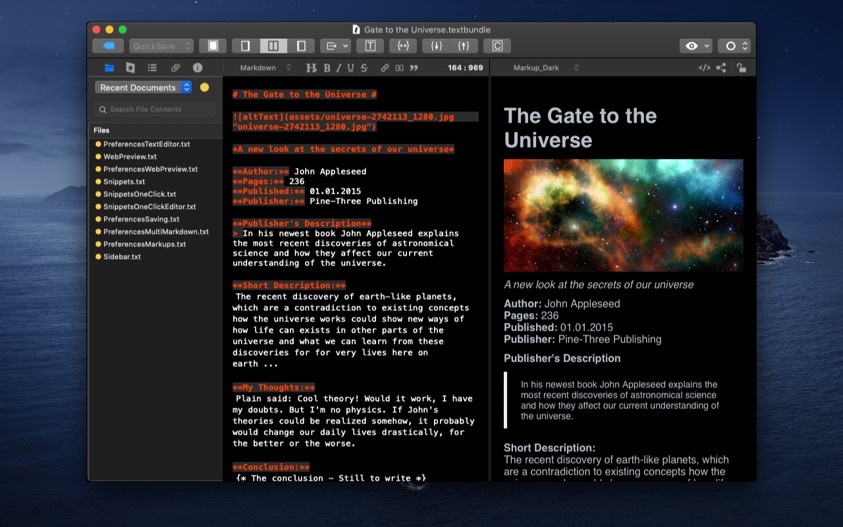This screenshot has width=843, height=527.
Task: Click the boxed T text tool icon
Action: pyautogui.click(x=370, y=46)
